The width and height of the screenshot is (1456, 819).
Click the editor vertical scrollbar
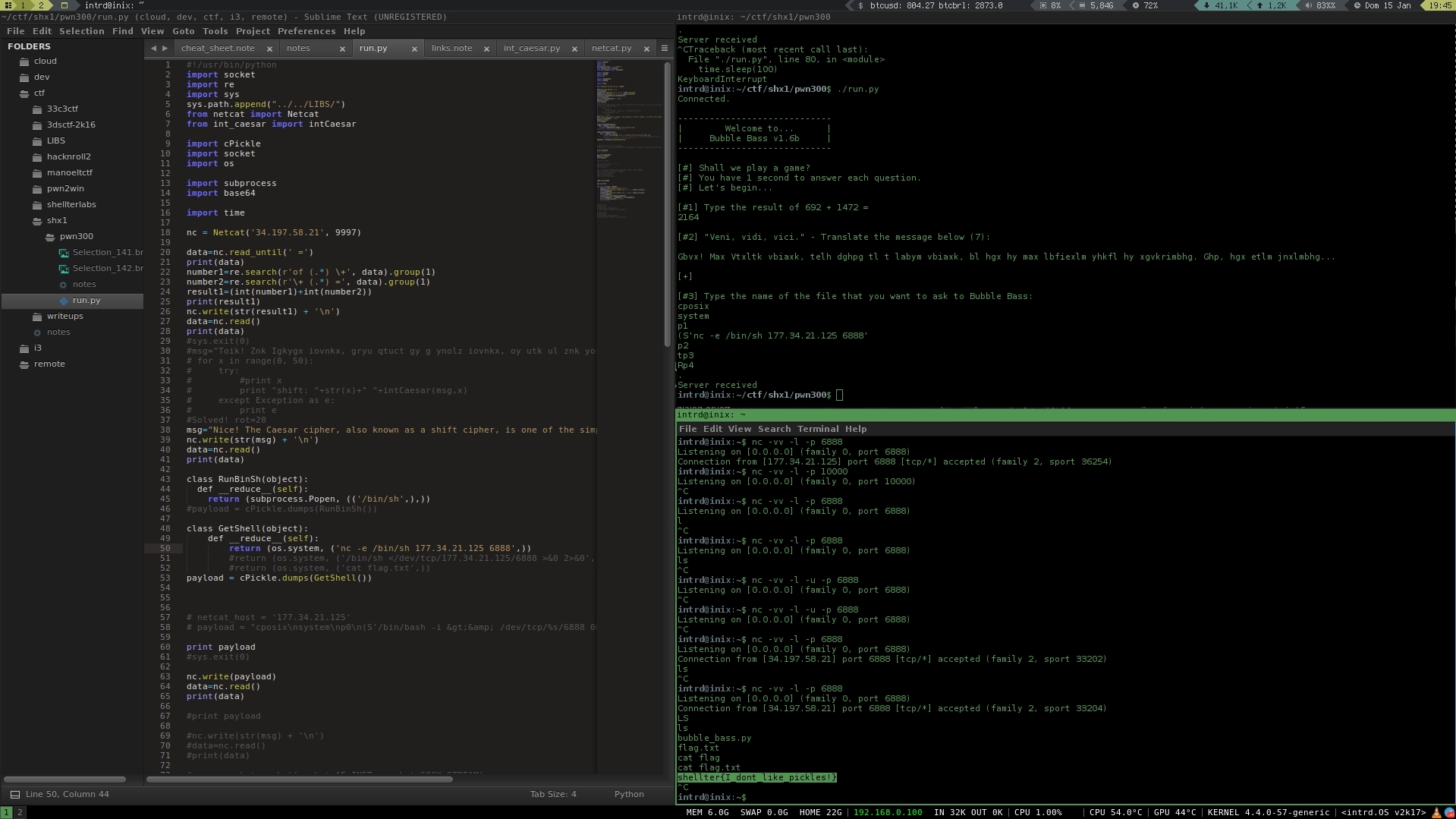[668, 205]
